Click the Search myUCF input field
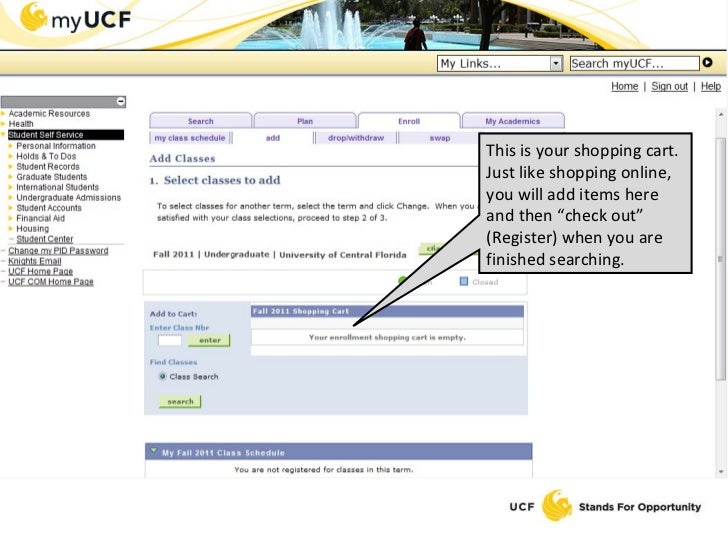The image size is (728, 546). point(634,63)
